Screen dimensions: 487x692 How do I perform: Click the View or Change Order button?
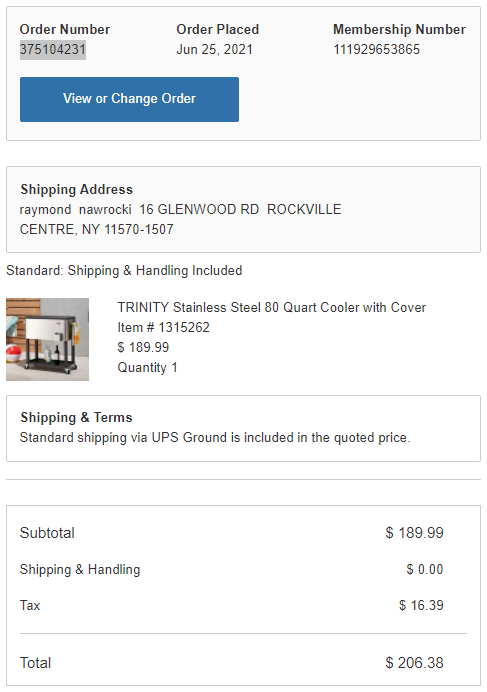click(x=129, y=99)
